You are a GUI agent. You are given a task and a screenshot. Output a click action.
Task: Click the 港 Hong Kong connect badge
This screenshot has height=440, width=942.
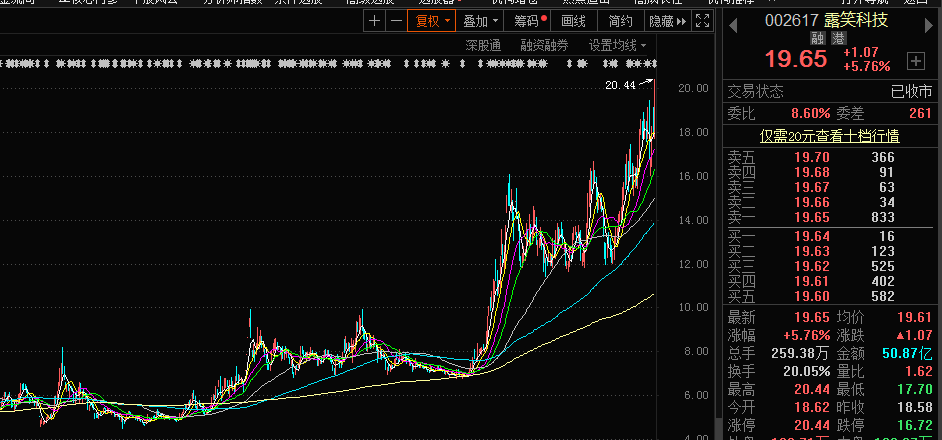coord(837,38)
